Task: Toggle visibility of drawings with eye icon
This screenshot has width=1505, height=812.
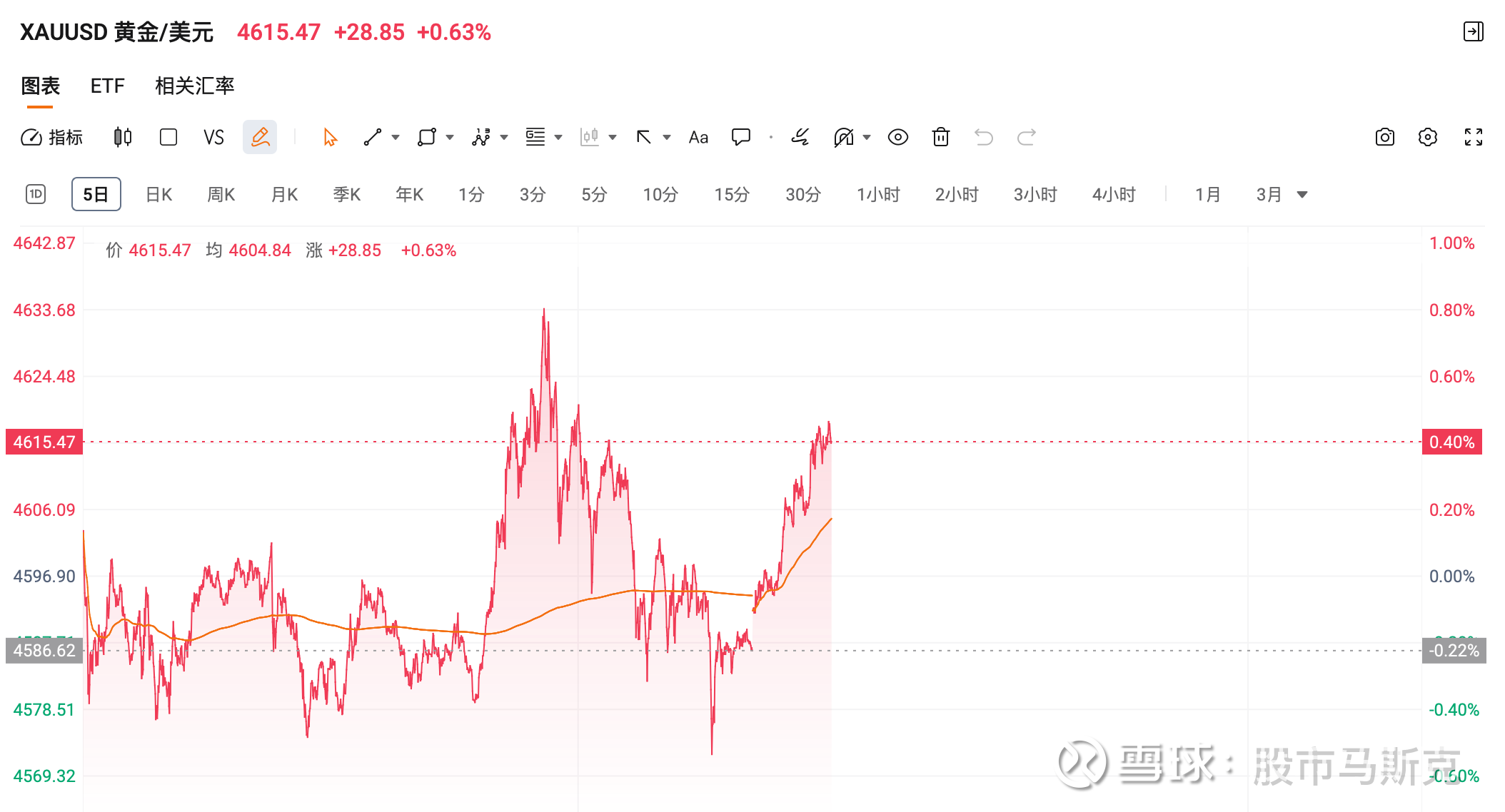Action: coord(897,137)
